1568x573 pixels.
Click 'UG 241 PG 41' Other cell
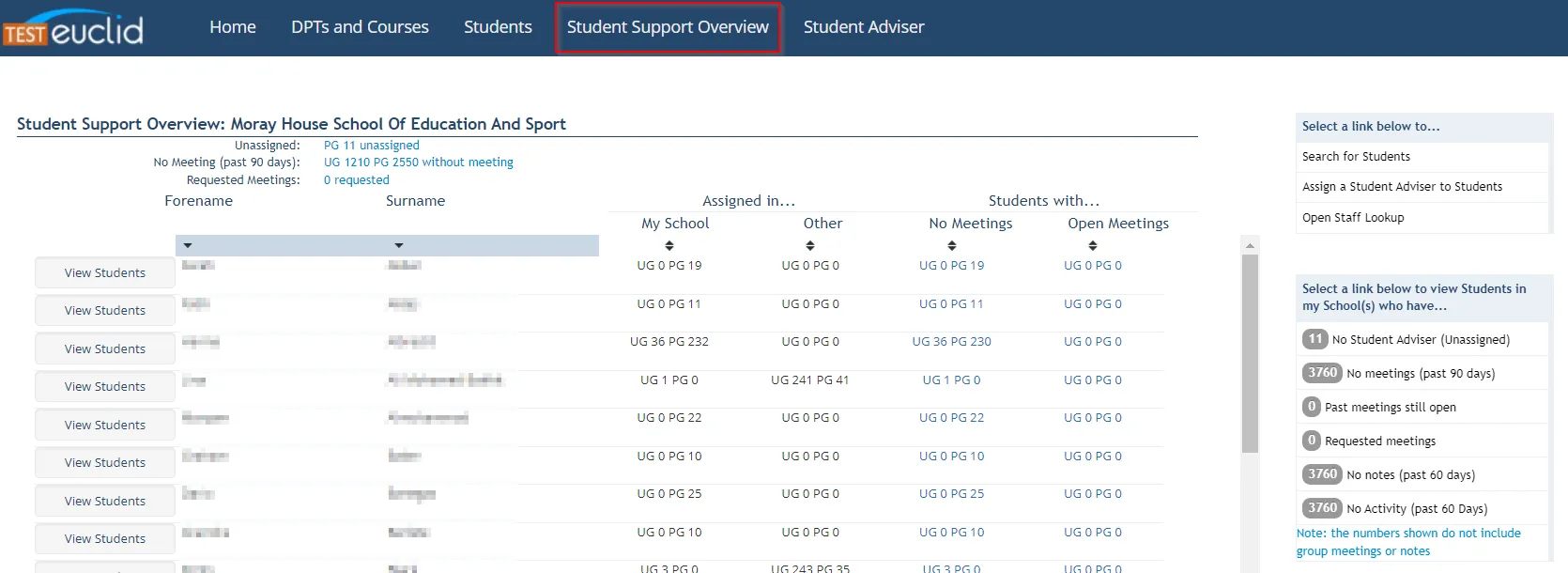(x=810, y=380)
